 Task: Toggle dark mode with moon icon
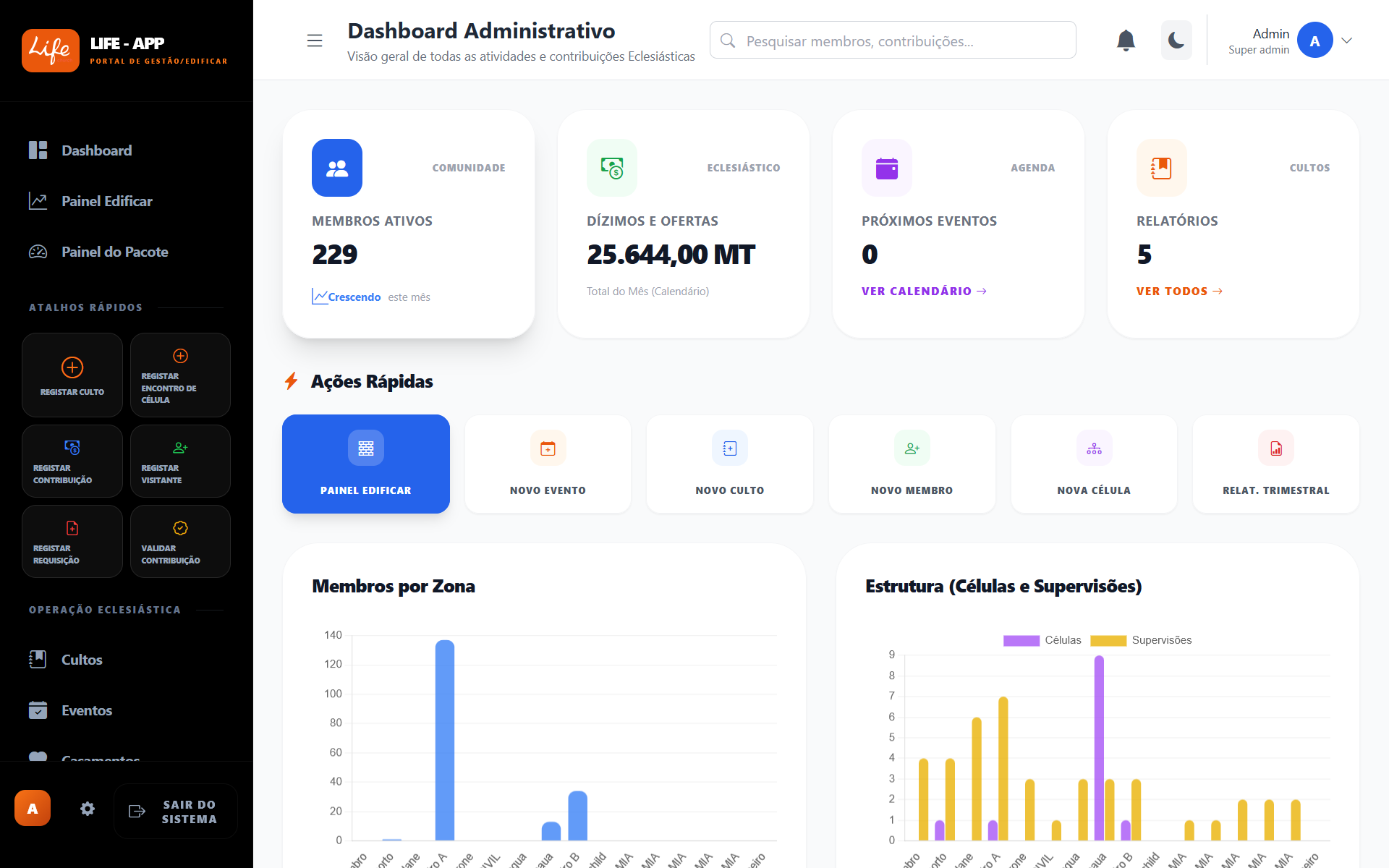click(x=1176, y=41)
